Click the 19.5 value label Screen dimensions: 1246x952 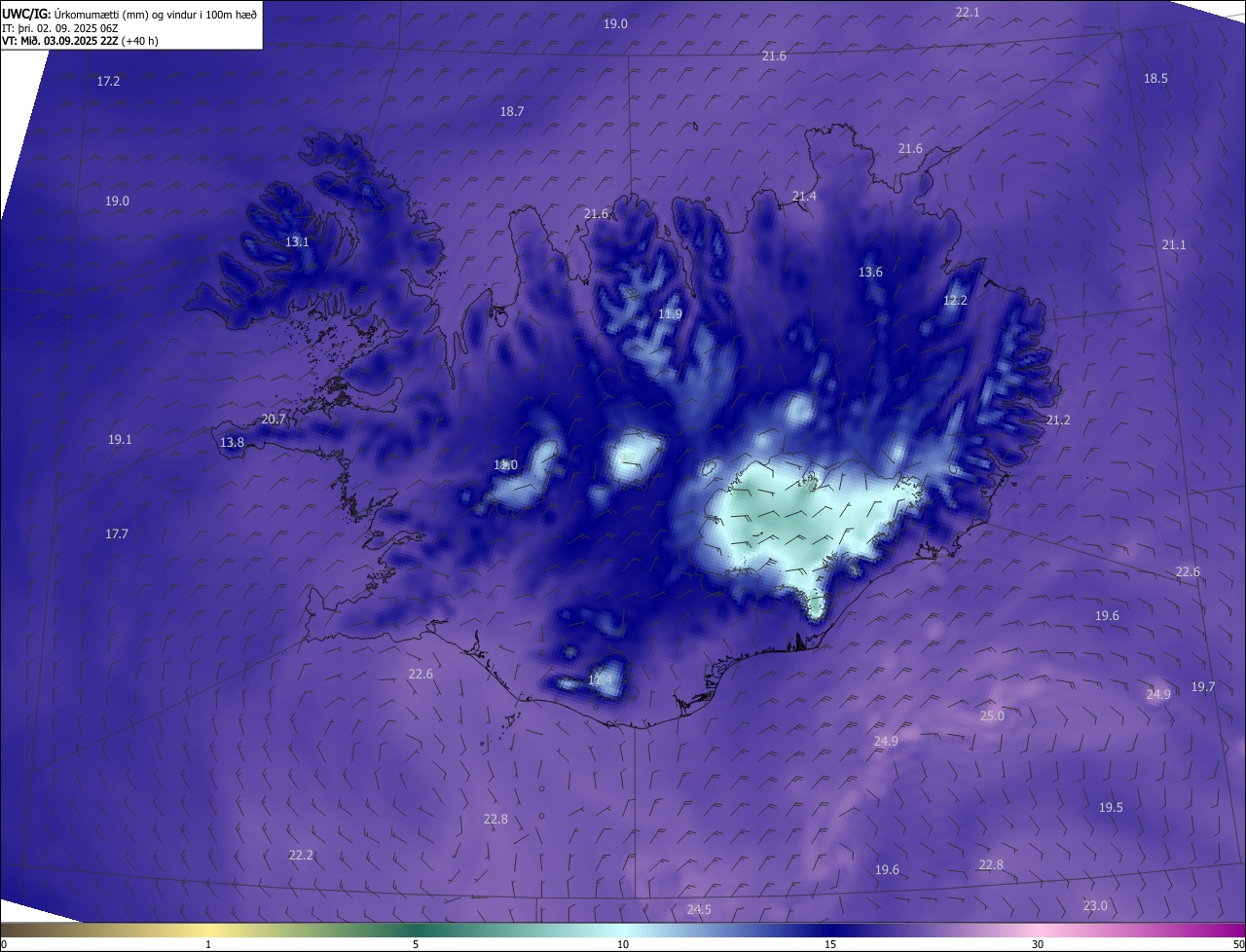tap(1111, 807)
